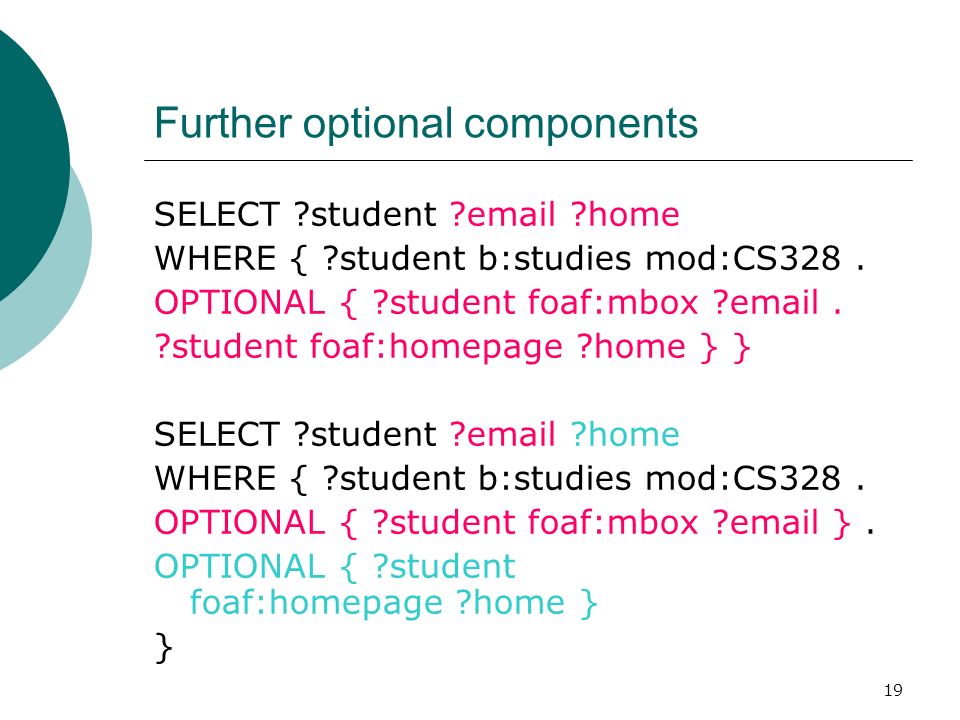Click the cyan 'OPTIONAL' keyword
Viewport: 960px width, 720px height.
click(x=239, y=566)
